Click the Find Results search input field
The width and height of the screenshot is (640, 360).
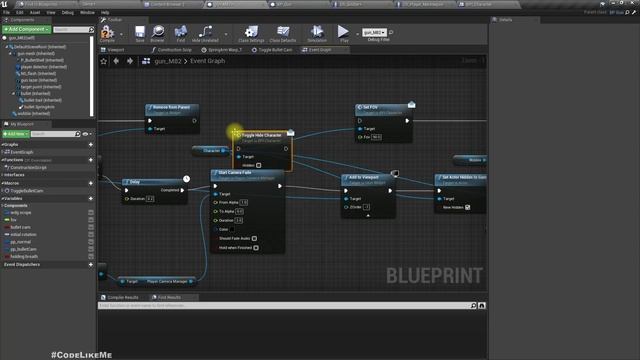coord(284,305)
